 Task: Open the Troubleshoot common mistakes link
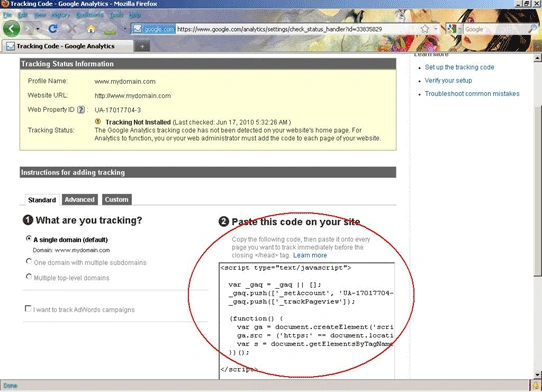click(x=472, y=93)
